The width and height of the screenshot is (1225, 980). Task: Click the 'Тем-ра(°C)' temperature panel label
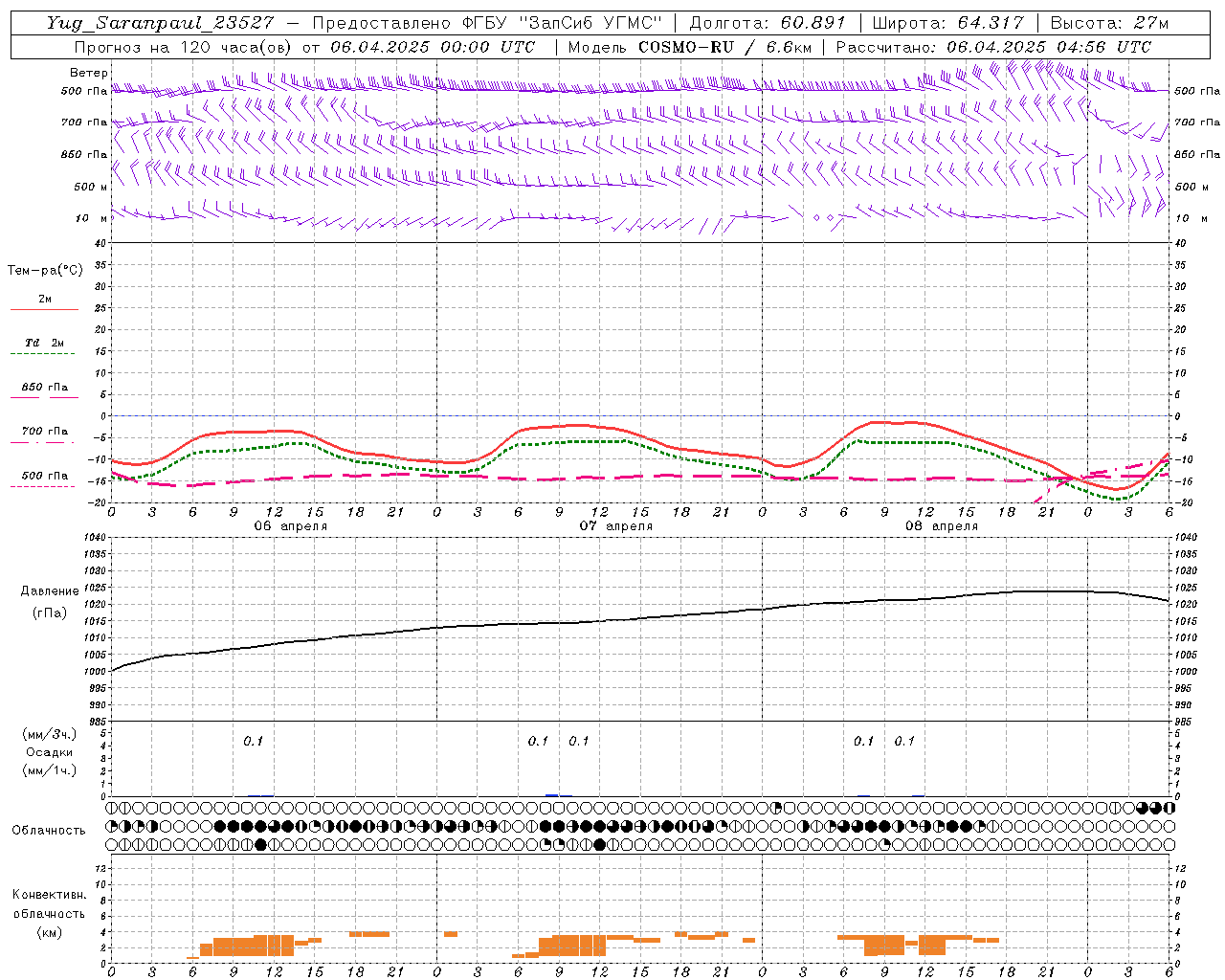[45, 271]
